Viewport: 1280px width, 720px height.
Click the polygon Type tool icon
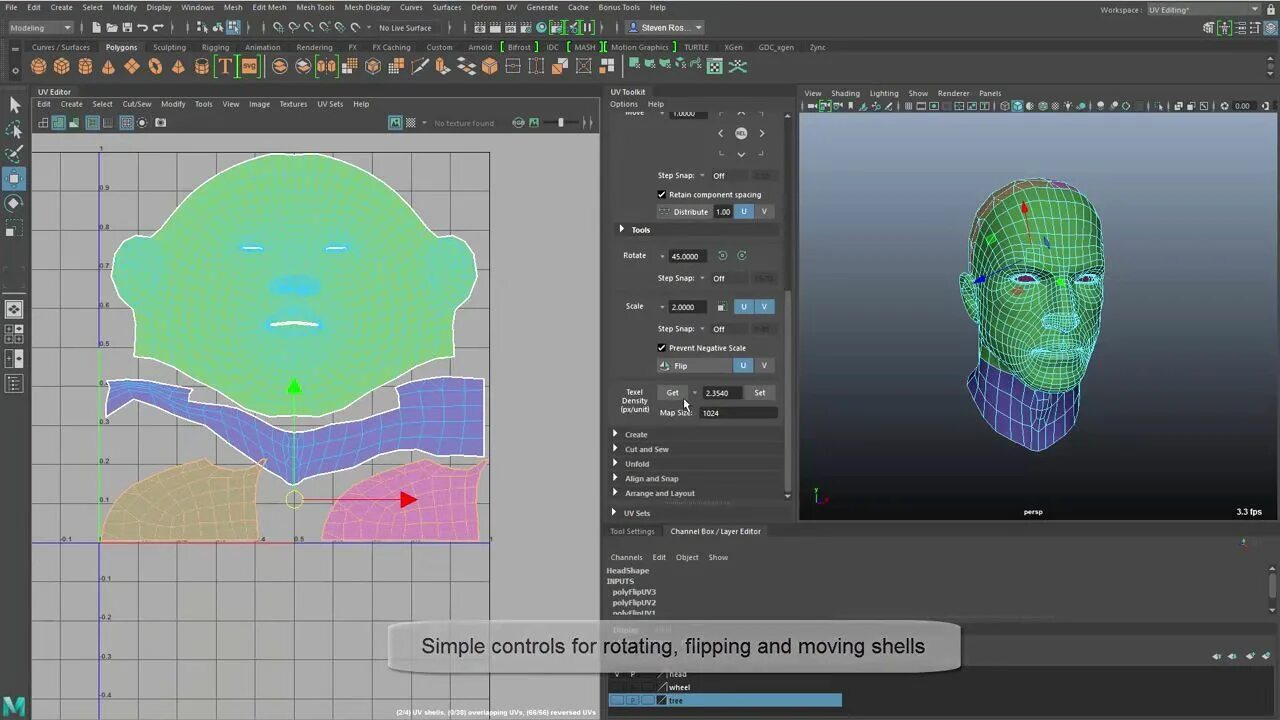pyautogui.click(x=225, y=66)
